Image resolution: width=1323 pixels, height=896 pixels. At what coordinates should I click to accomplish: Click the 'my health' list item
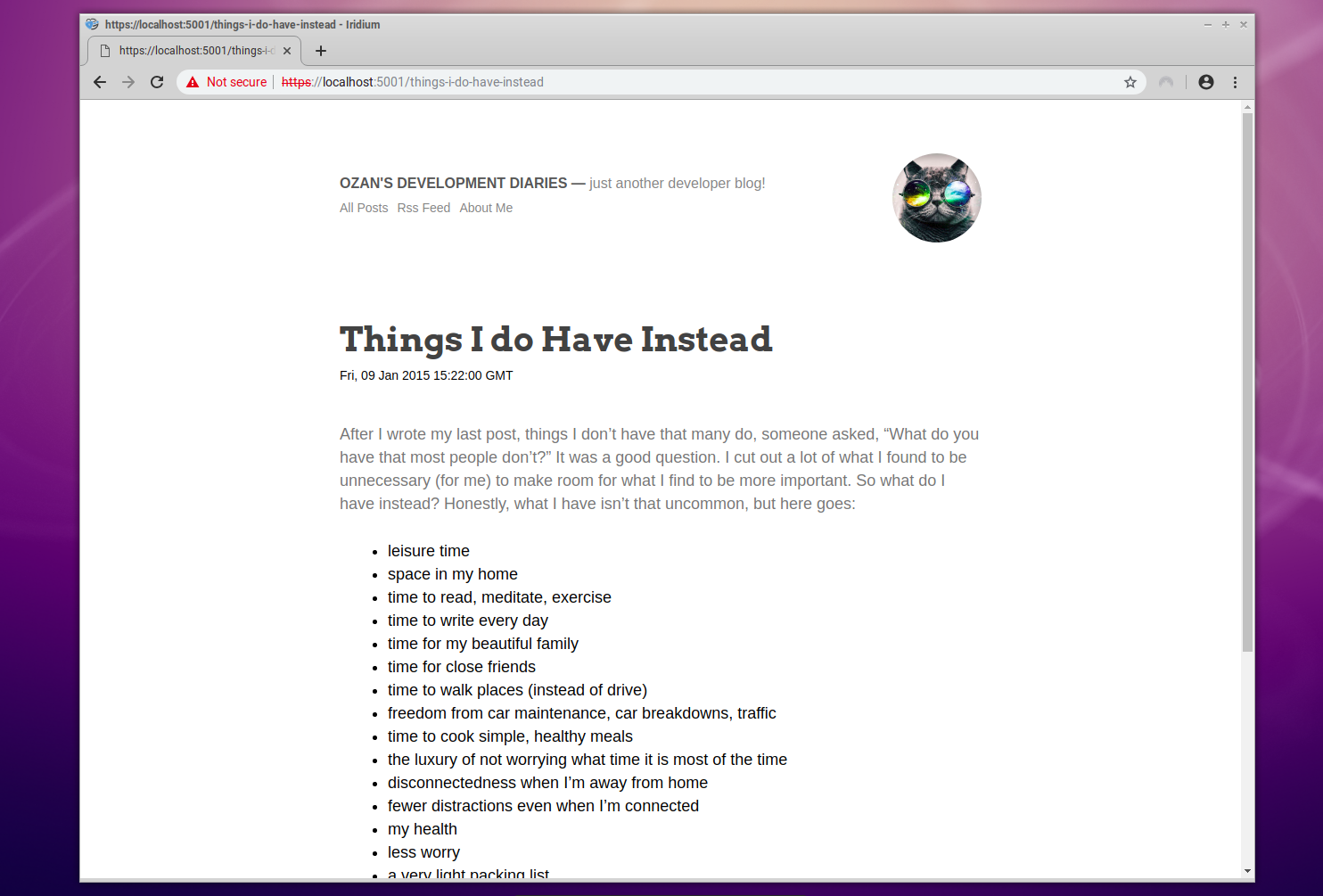[423, 829]
